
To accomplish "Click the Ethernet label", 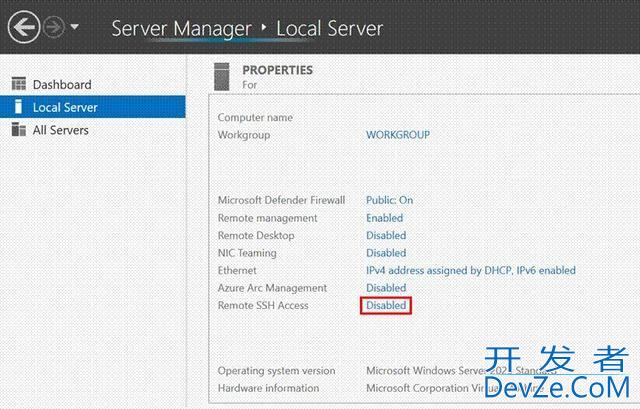I will pyautogui.click(x=237, y=270).
